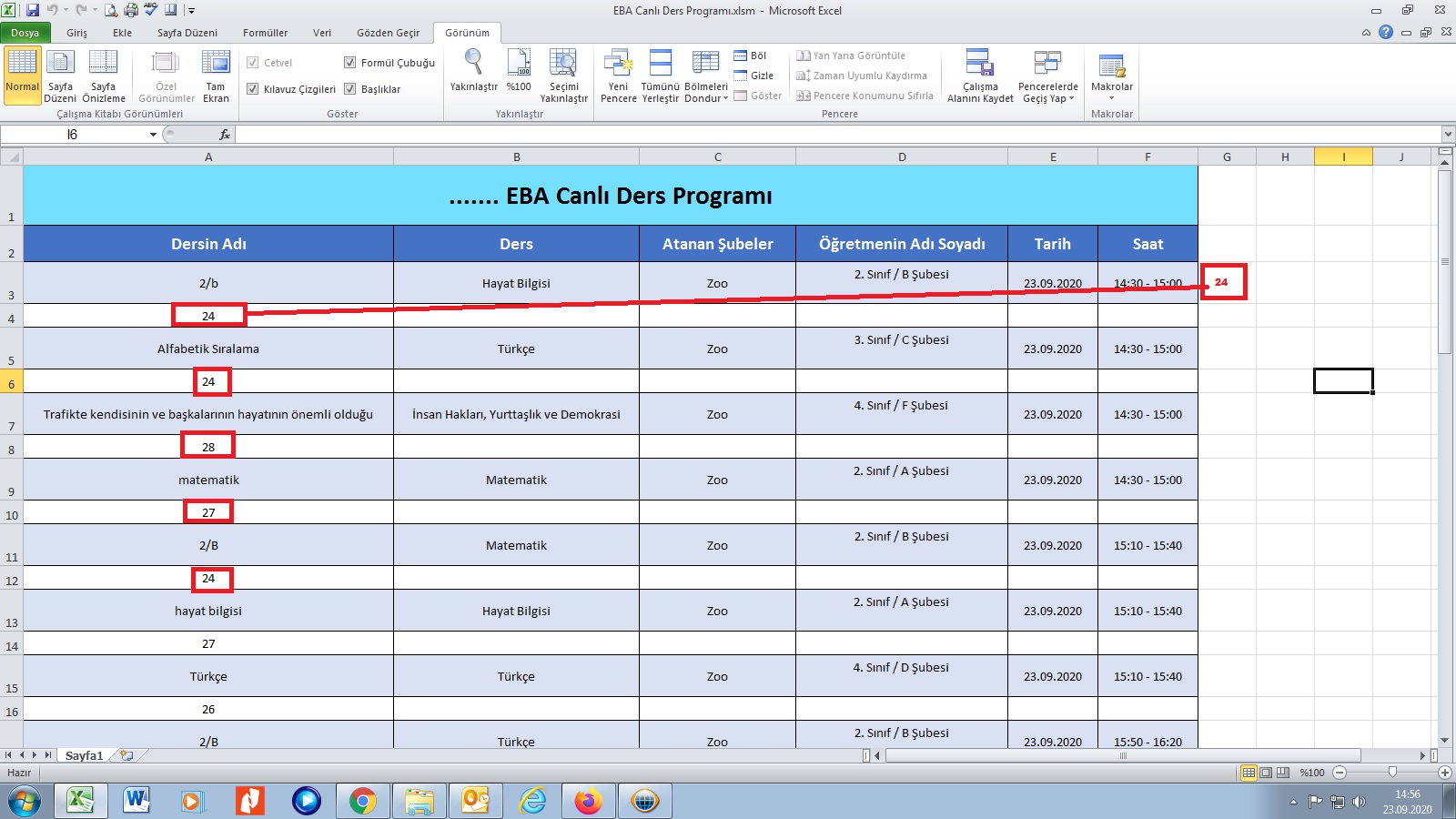Screen dimensions: 1456x819
Task: Expand the formula bar
Action: tap(1448, 135)
